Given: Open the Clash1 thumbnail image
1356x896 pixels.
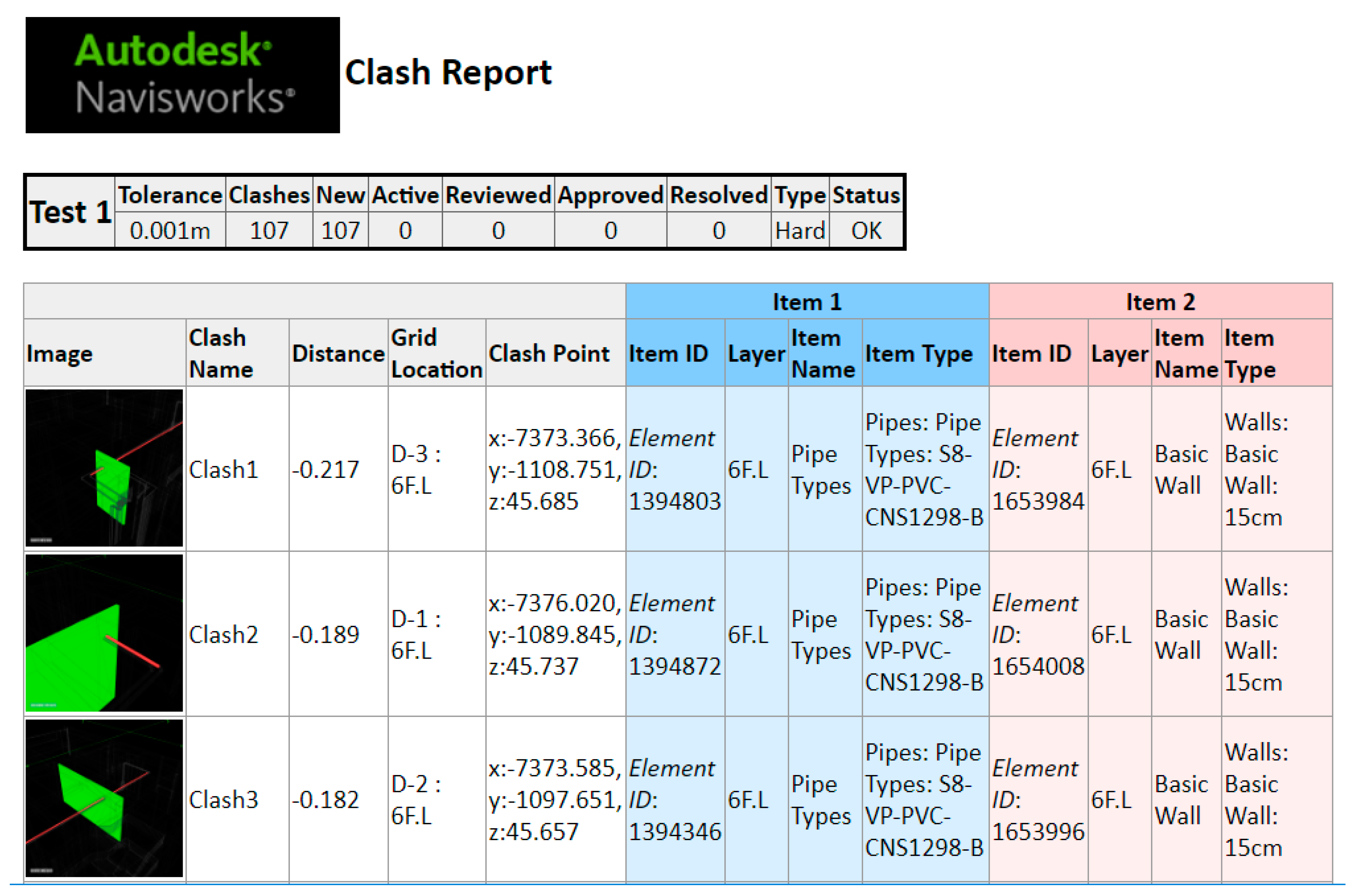Looking at the screenshot, I should coord(104,468).
